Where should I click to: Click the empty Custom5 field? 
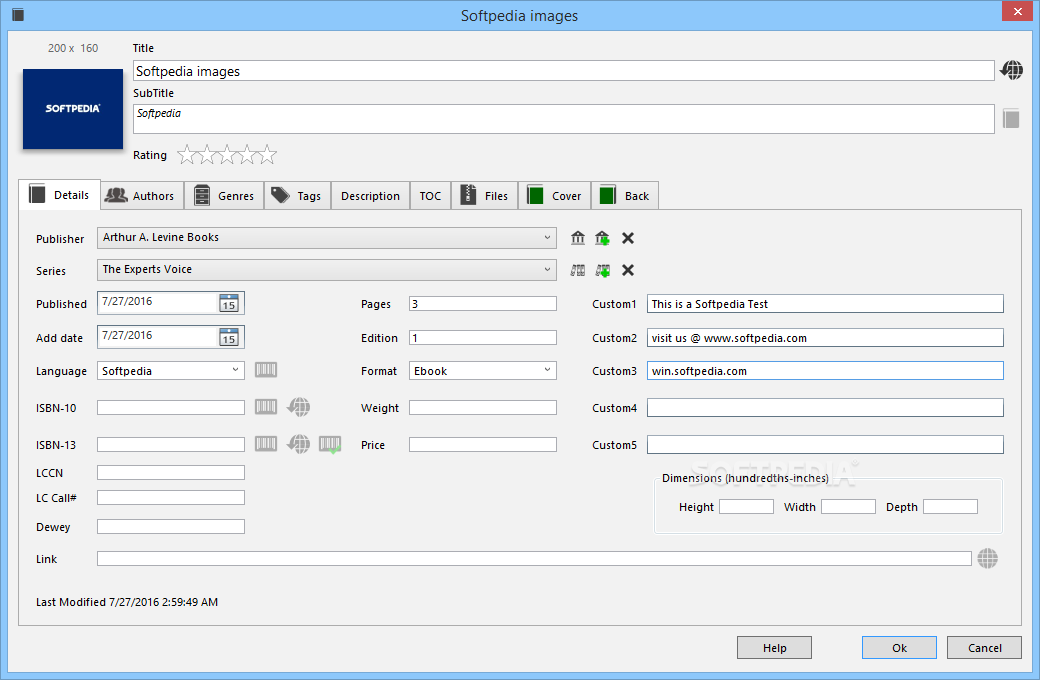825,444
